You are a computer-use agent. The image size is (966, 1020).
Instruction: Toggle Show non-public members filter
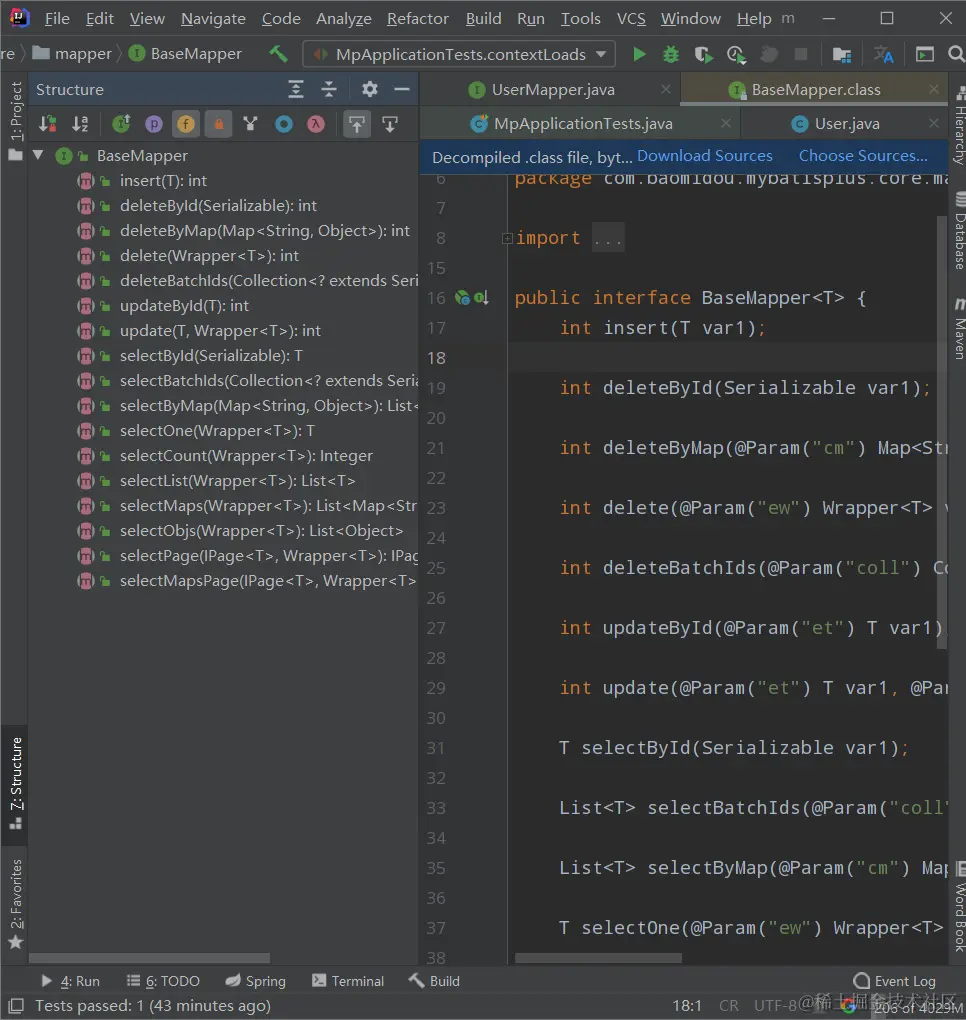pyautogui.click(x=218, y=124)
